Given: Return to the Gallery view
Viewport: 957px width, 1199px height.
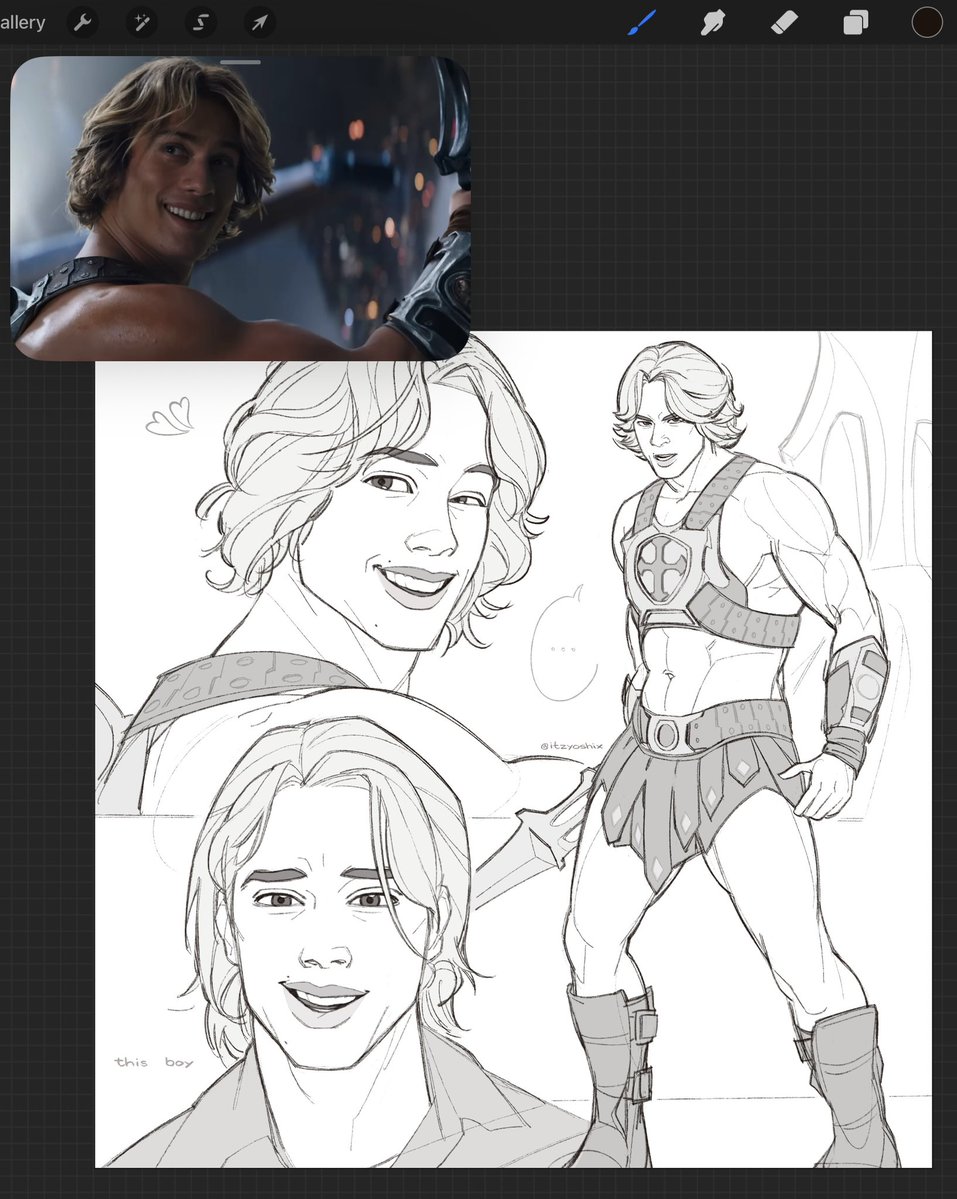Looking at the screenshot, I should tap(22, 22).
